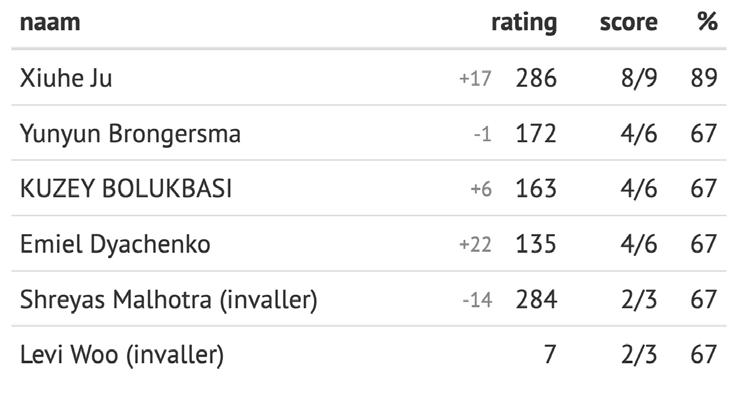Select the +17 rating change
This screenshot has height=396, width=739.
click(x=476, y=79)
